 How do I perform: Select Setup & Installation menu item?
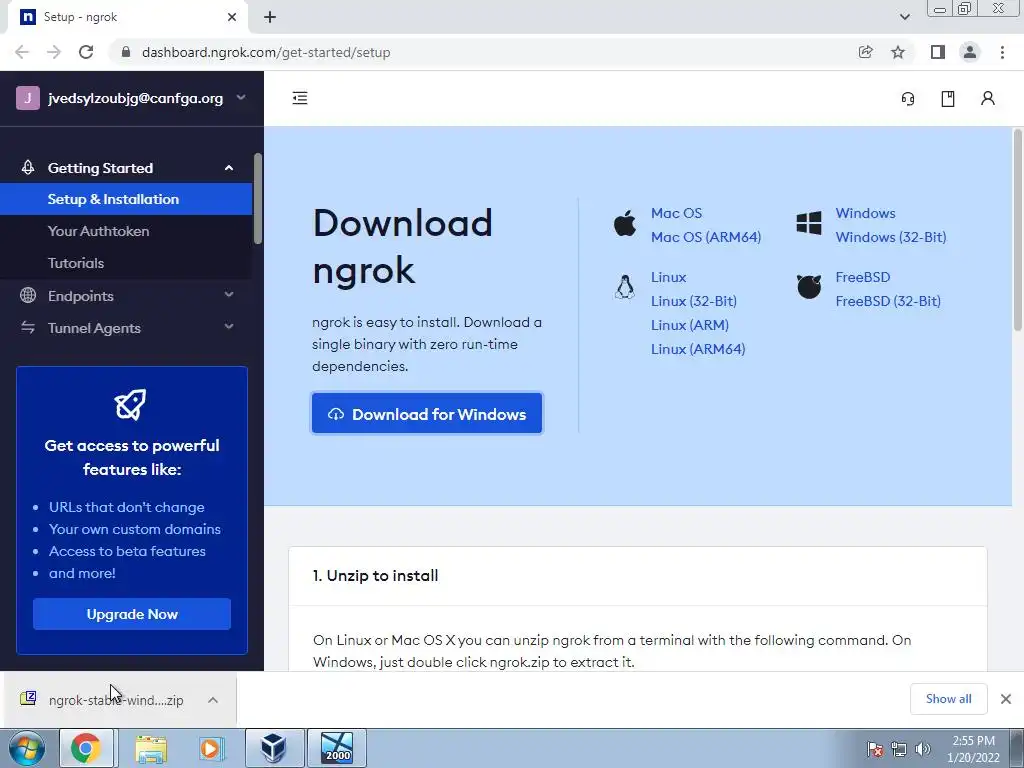point(126,199)
